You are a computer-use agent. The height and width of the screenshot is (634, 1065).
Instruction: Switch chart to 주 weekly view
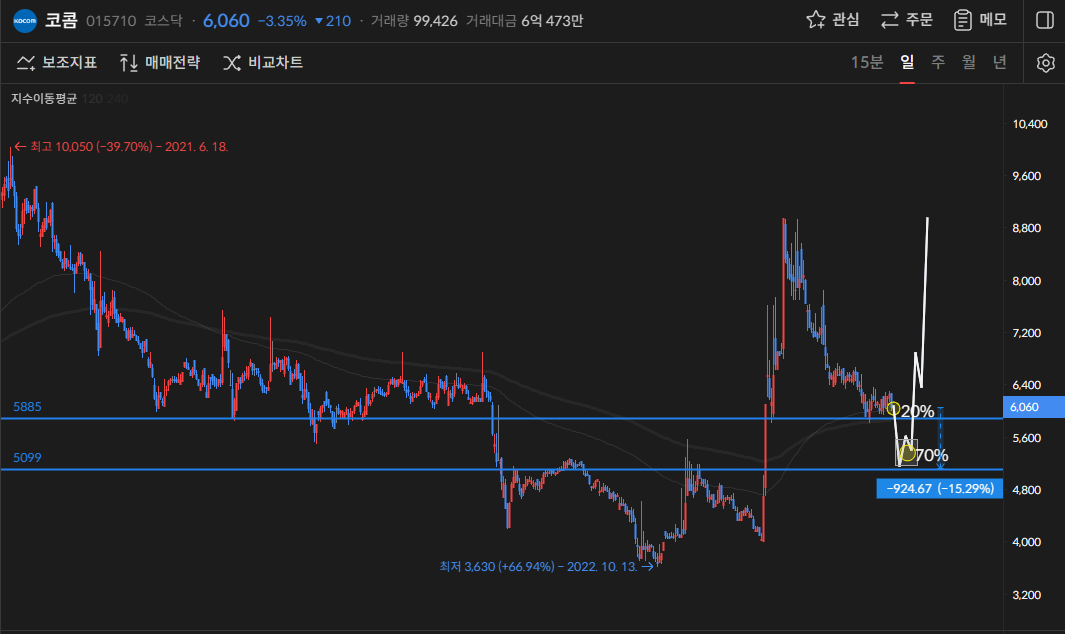[x=938, y=63]
